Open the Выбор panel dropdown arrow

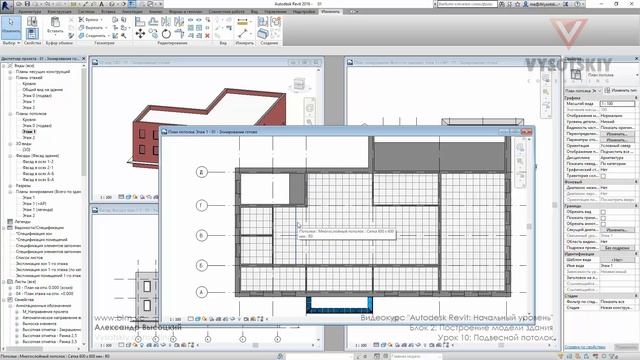pos(18,43)
